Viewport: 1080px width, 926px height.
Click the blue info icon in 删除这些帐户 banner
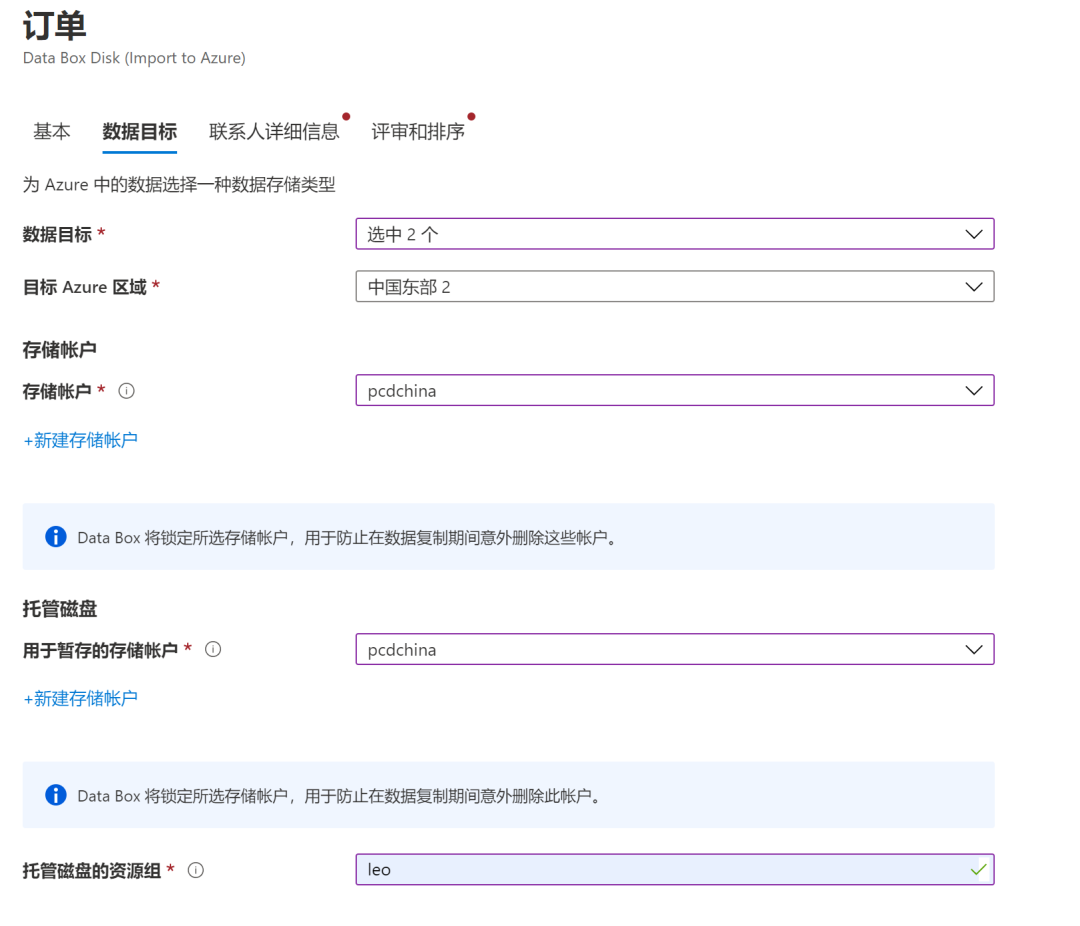56,537
